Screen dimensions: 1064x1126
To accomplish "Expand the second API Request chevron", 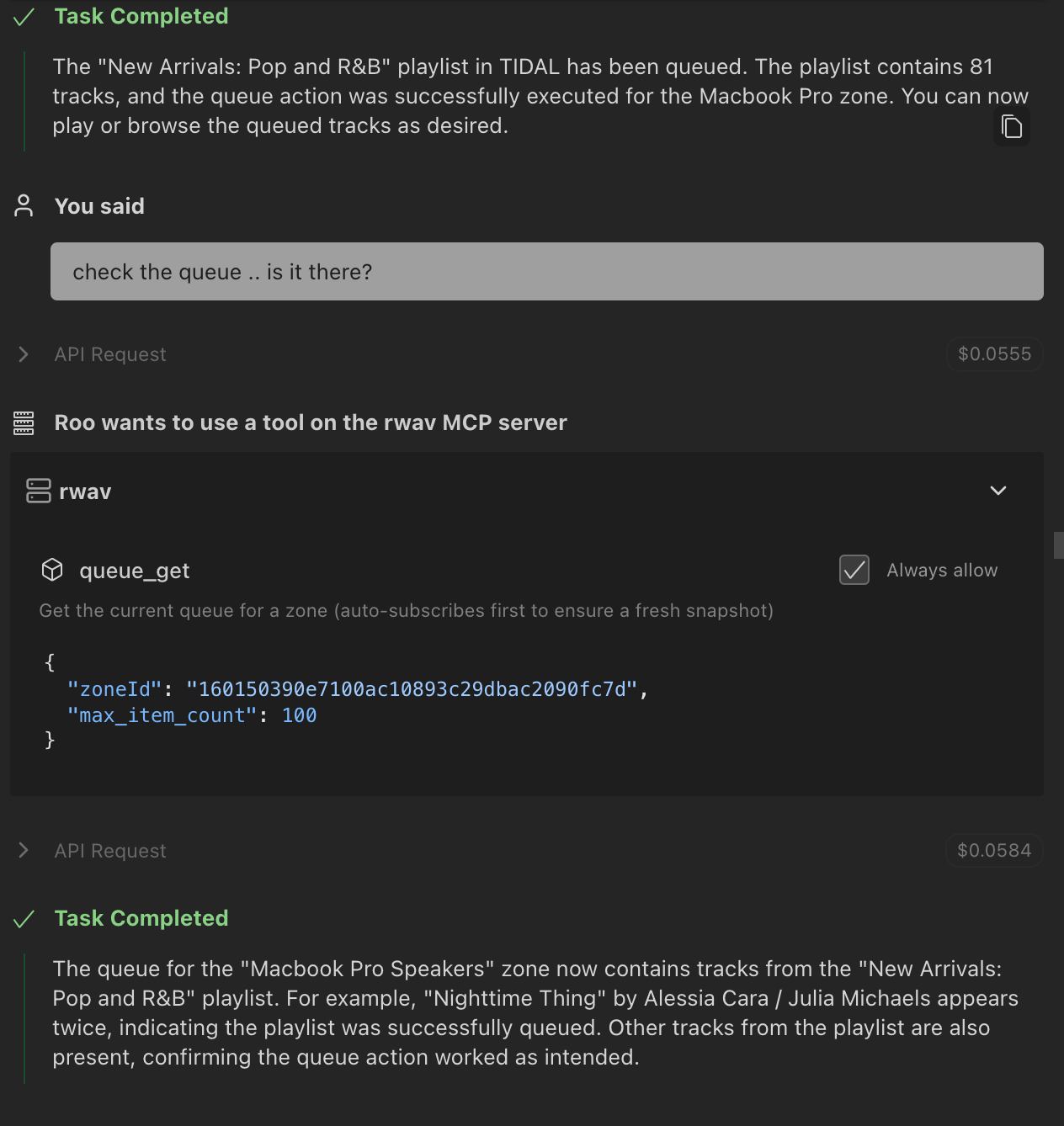I will [24, 851].
